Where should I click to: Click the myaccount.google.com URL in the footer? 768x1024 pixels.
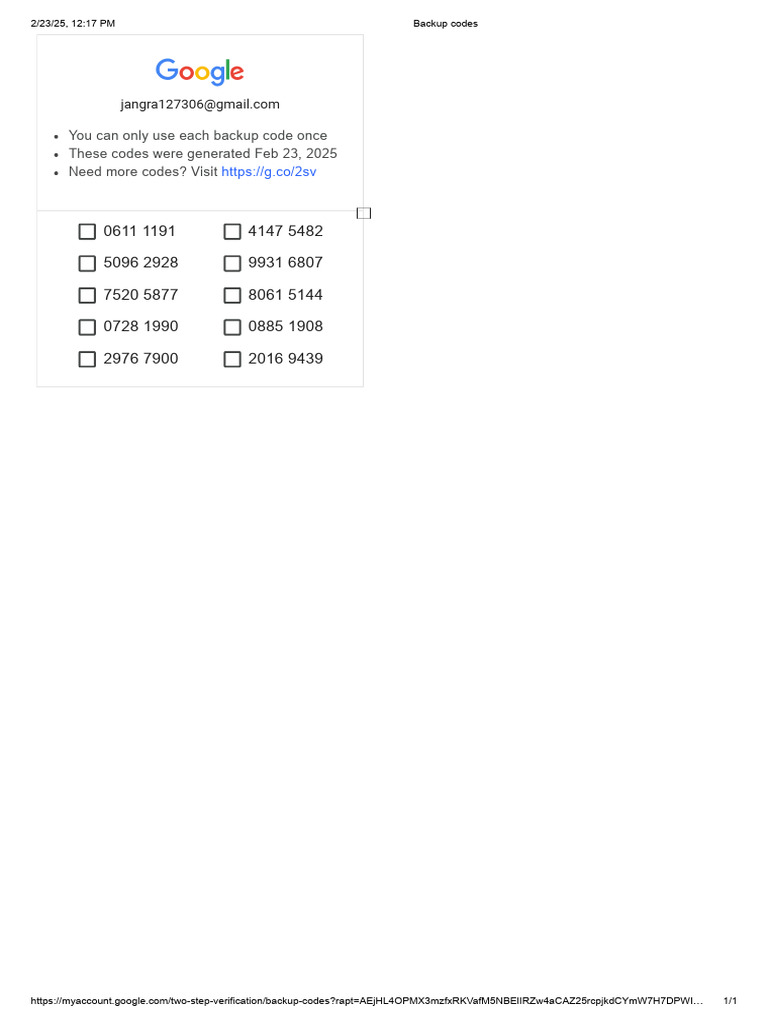pos(366,1001)
